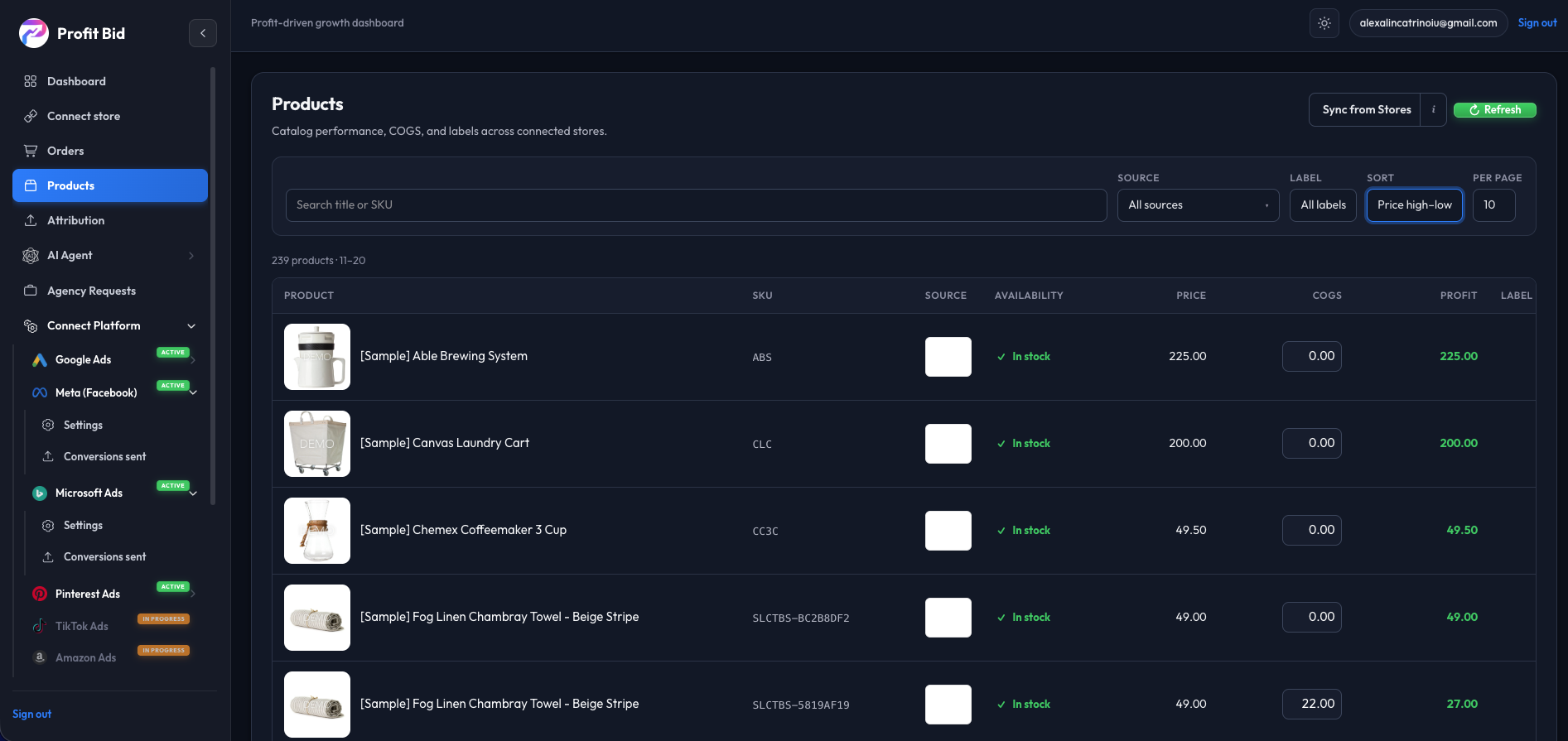Click Sign out in top bar
The height and width of the screenshot is (741, 1568).
[1537, 23]
